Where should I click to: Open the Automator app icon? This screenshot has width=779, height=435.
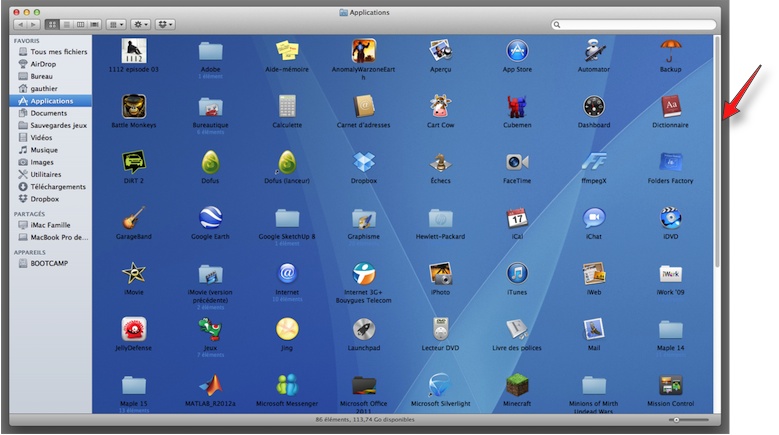pos(594,51)
